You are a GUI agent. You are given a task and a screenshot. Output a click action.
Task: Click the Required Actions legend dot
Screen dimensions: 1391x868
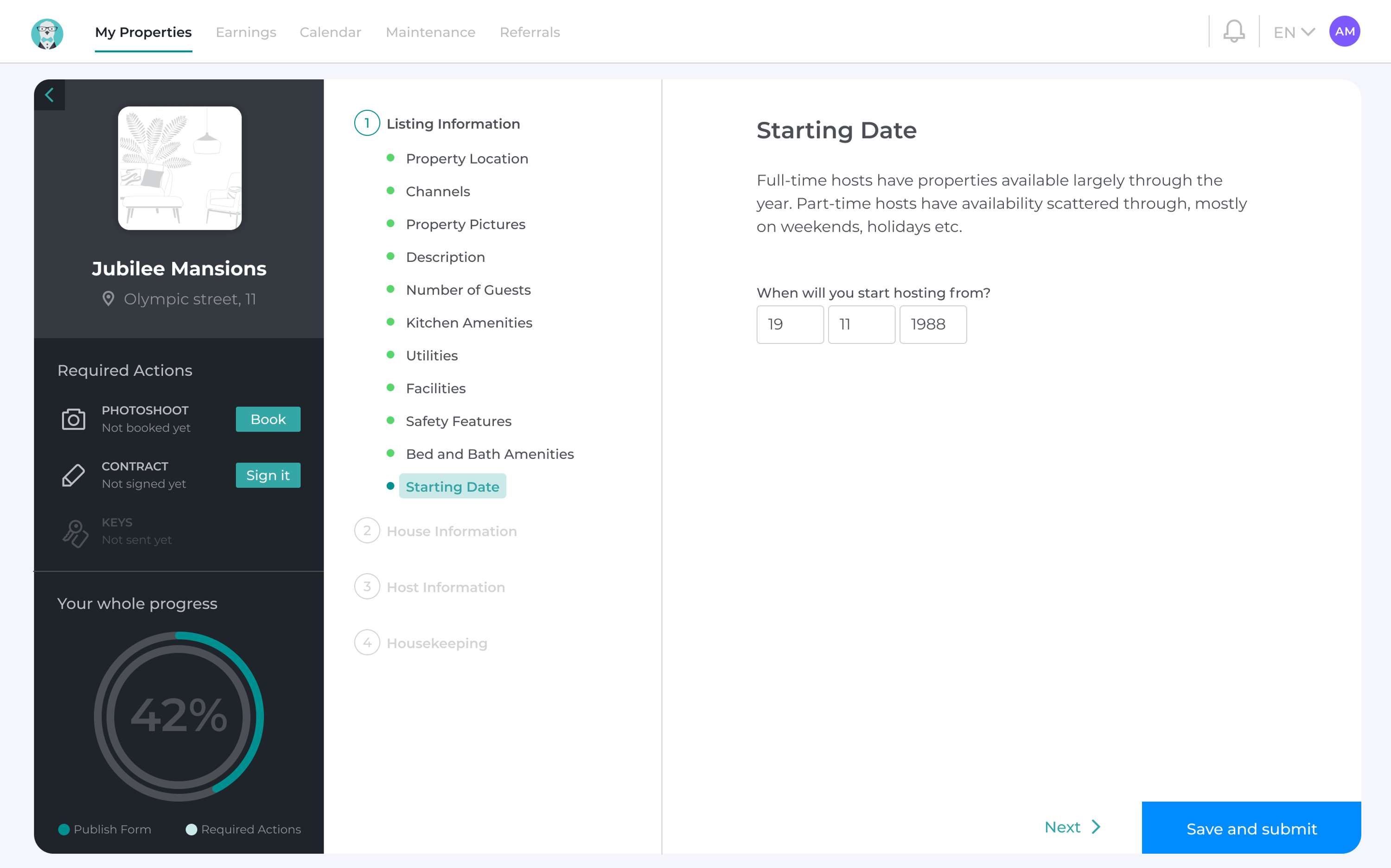tap(191, 829)
